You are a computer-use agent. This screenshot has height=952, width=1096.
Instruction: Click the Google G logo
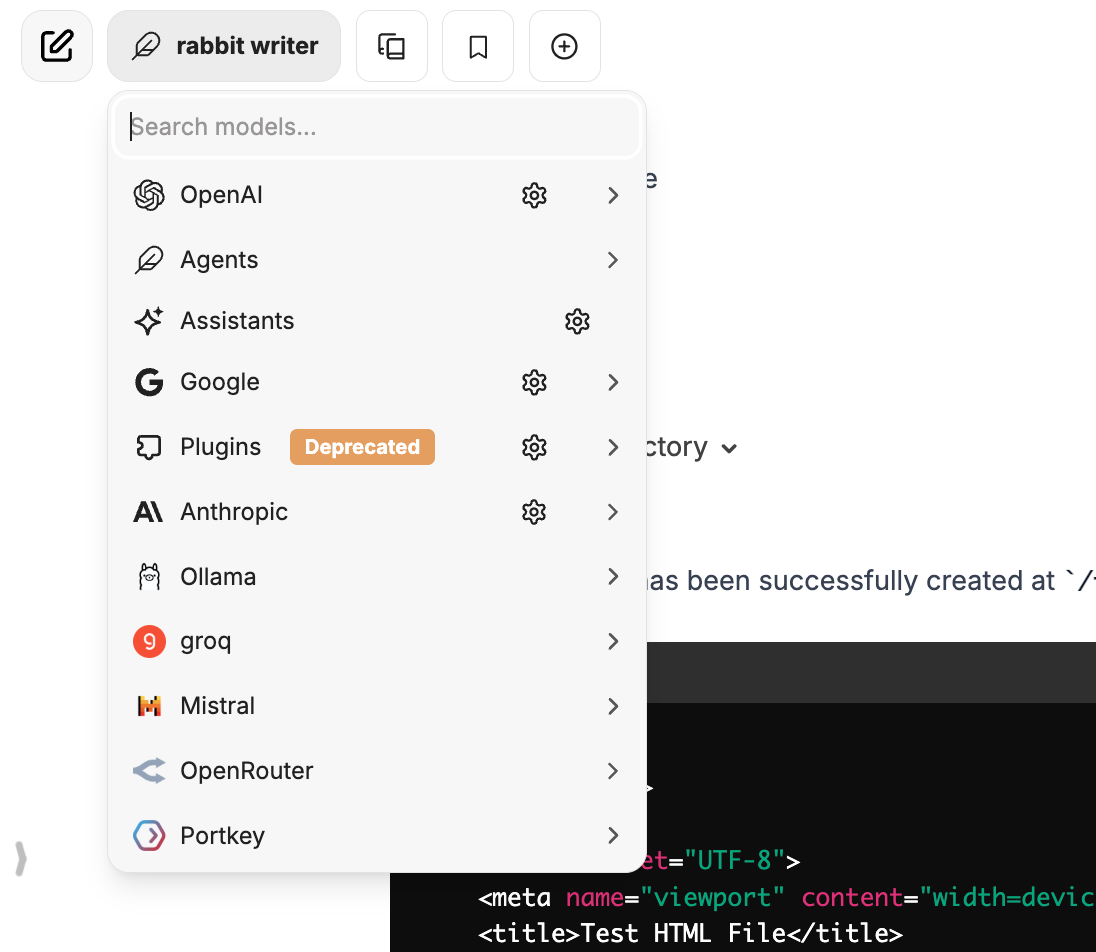pos(149,382)
